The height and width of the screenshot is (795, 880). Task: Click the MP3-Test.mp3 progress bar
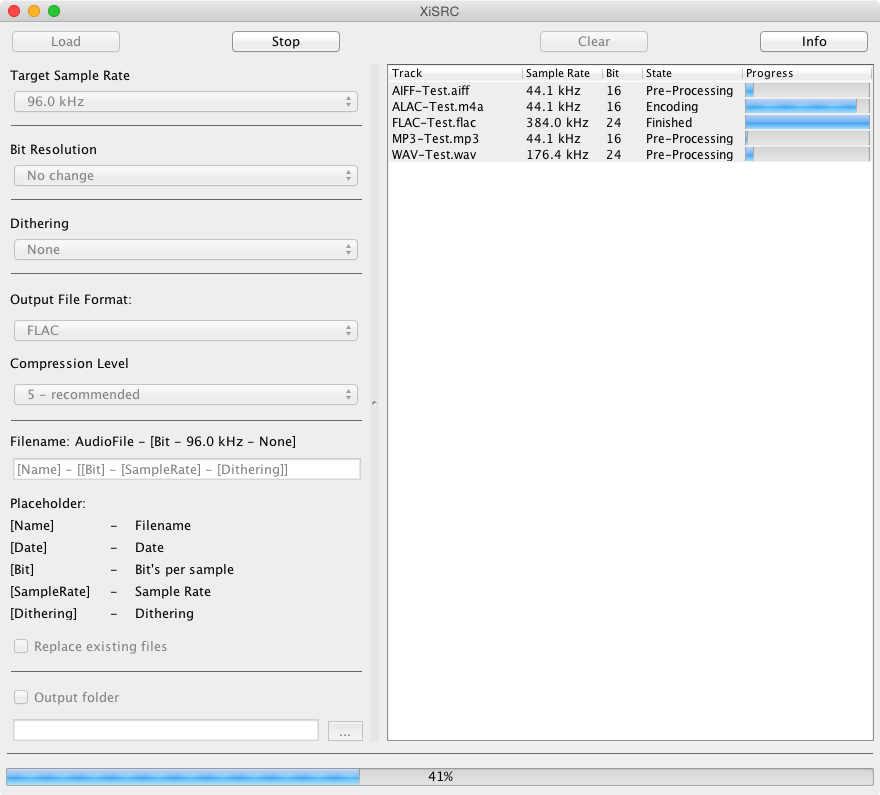pyautogui.click(x=807, y=139)
